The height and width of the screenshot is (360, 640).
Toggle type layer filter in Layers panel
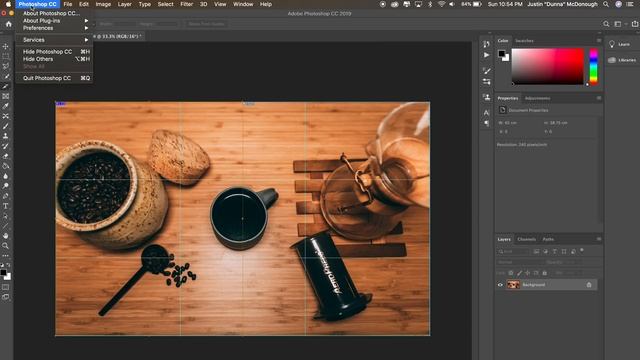coord(555,251)
